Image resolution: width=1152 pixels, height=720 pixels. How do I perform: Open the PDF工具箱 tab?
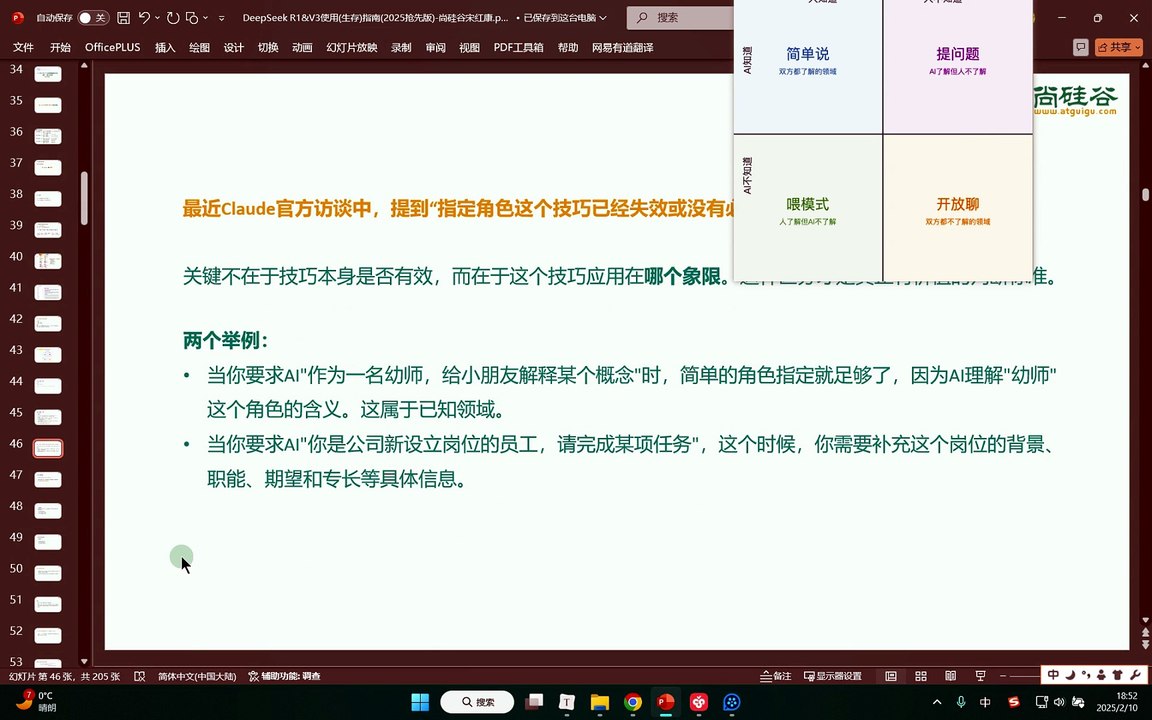[519, 47]
